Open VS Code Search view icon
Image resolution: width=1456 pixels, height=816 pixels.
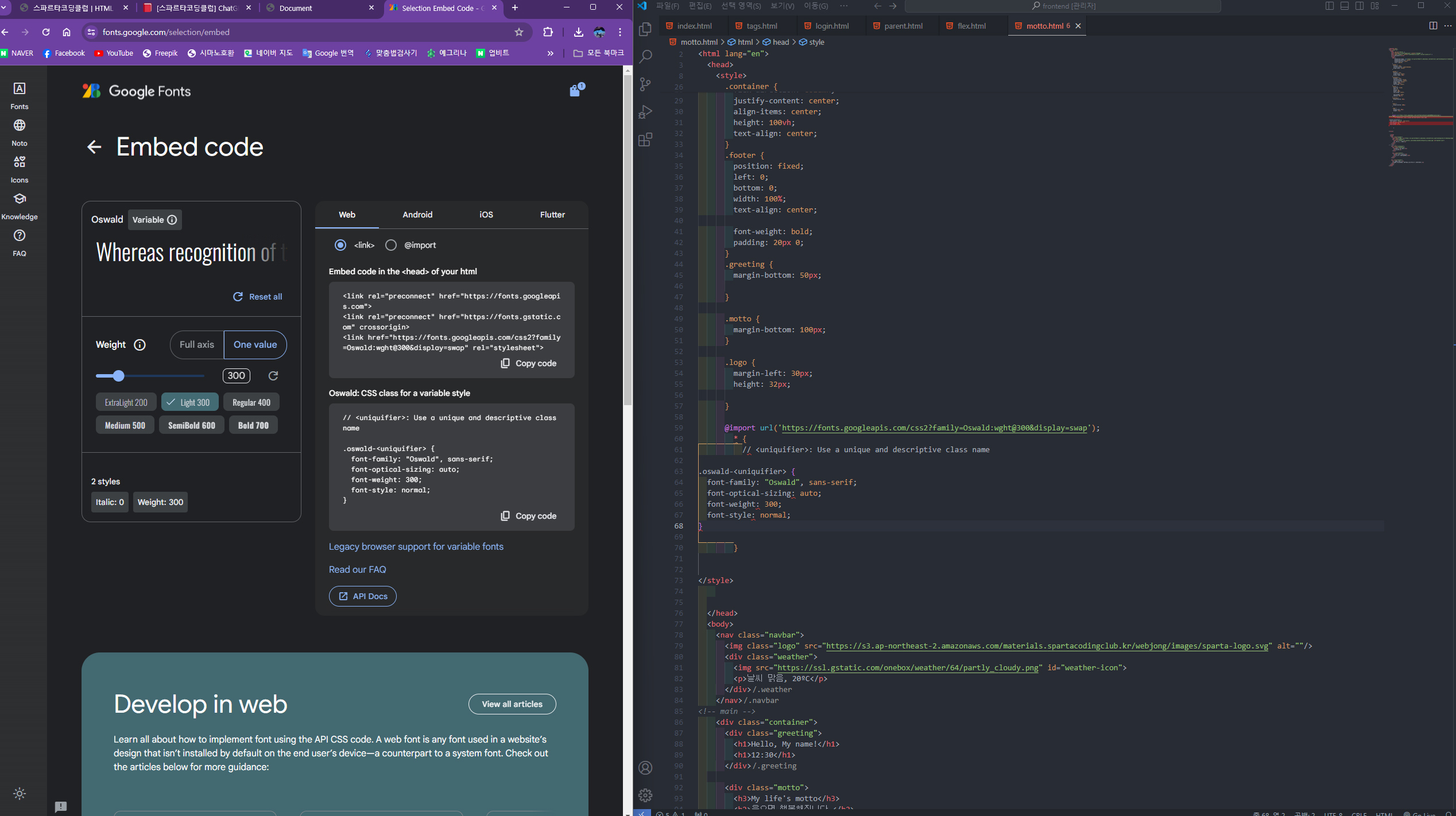click(645, 56)
